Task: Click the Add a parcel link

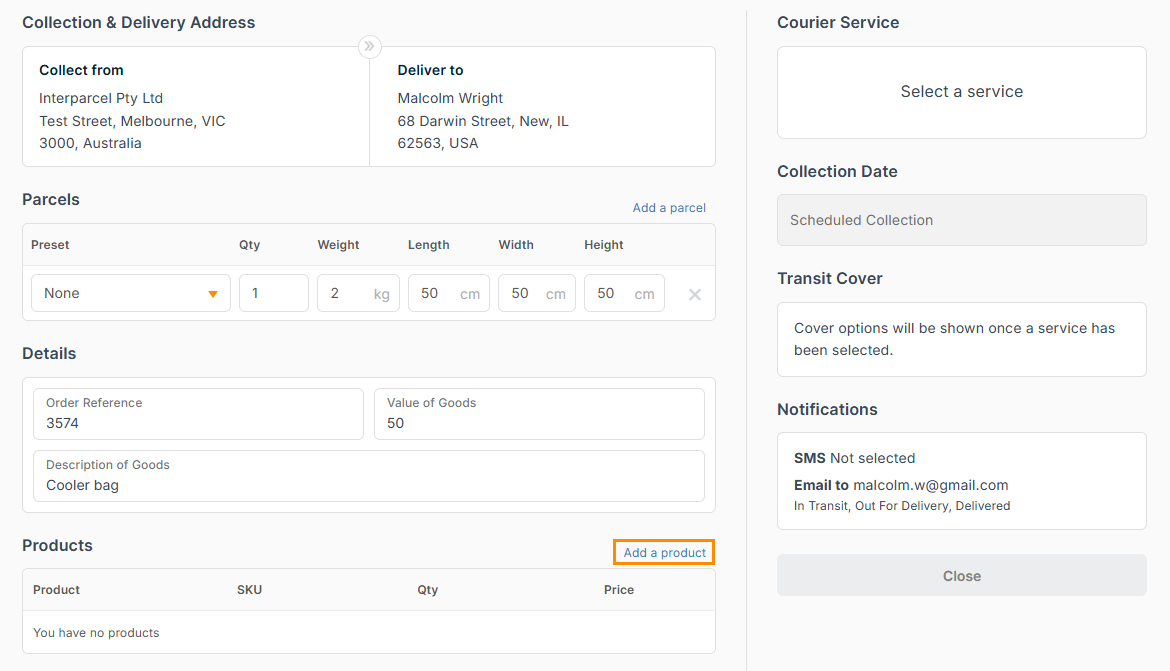Action: pyautogui.click(x=669, y=208)
